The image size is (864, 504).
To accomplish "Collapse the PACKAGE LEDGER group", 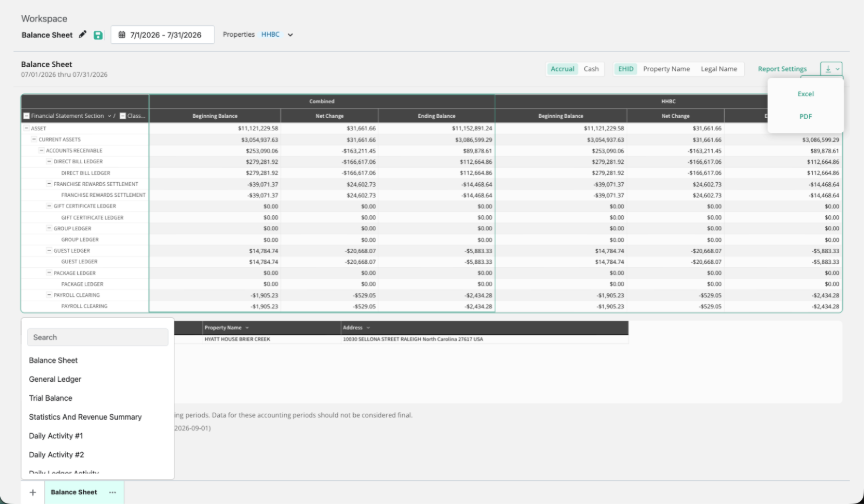I will point(49,273).
